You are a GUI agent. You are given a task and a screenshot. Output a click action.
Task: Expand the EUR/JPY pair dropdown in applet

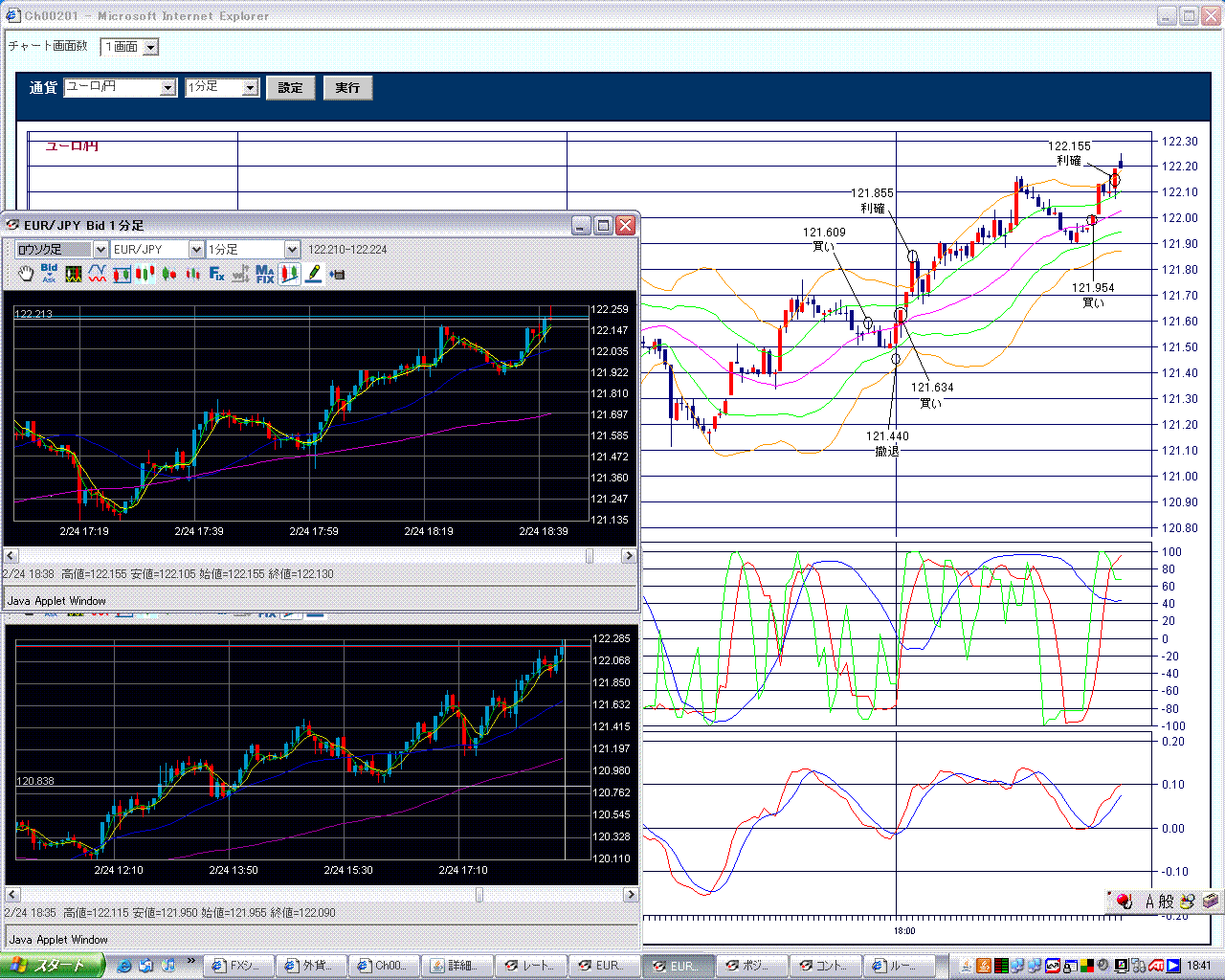point(158,249)
